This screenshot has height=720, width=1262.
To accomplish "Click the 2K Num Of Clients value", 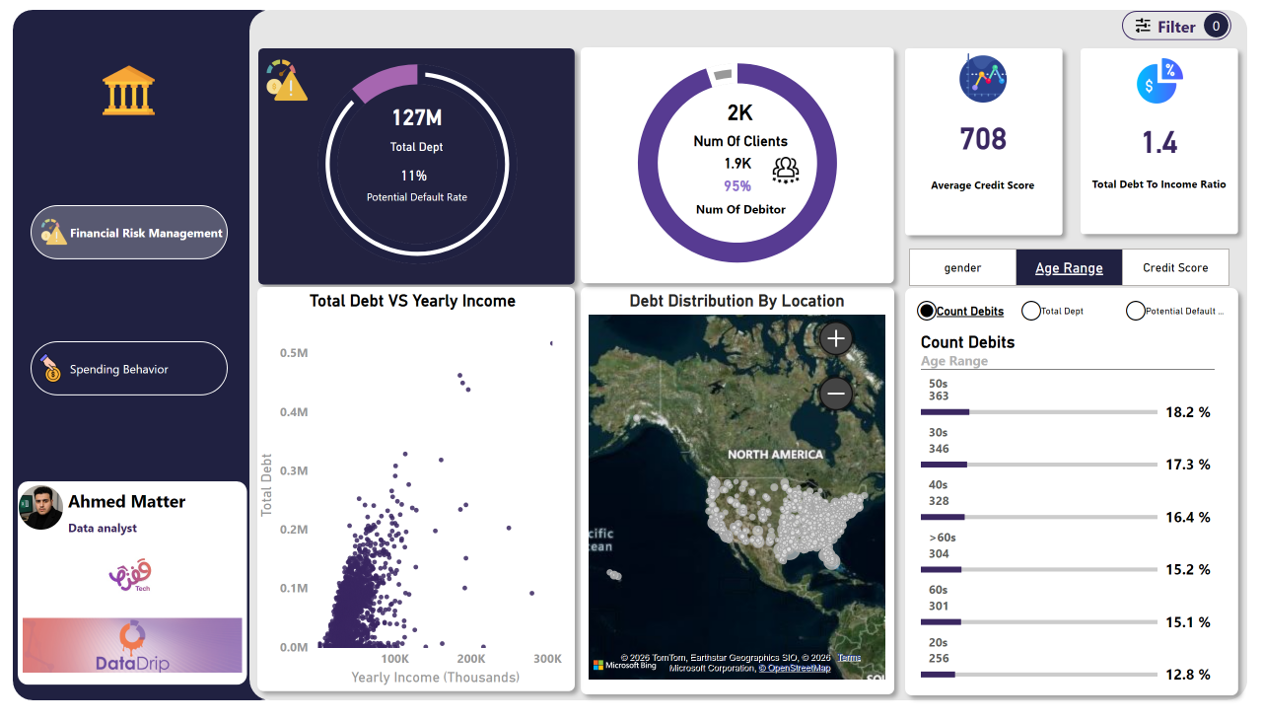I will 739,113.
